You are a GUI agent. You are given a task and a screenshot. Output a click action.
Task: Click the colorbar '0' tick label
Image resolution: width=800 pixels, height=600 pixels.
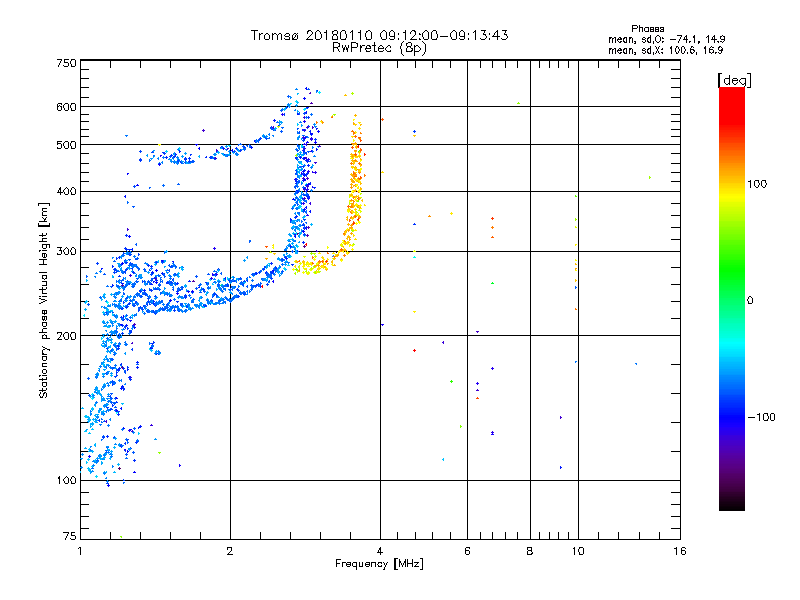[x=750, y=300]
